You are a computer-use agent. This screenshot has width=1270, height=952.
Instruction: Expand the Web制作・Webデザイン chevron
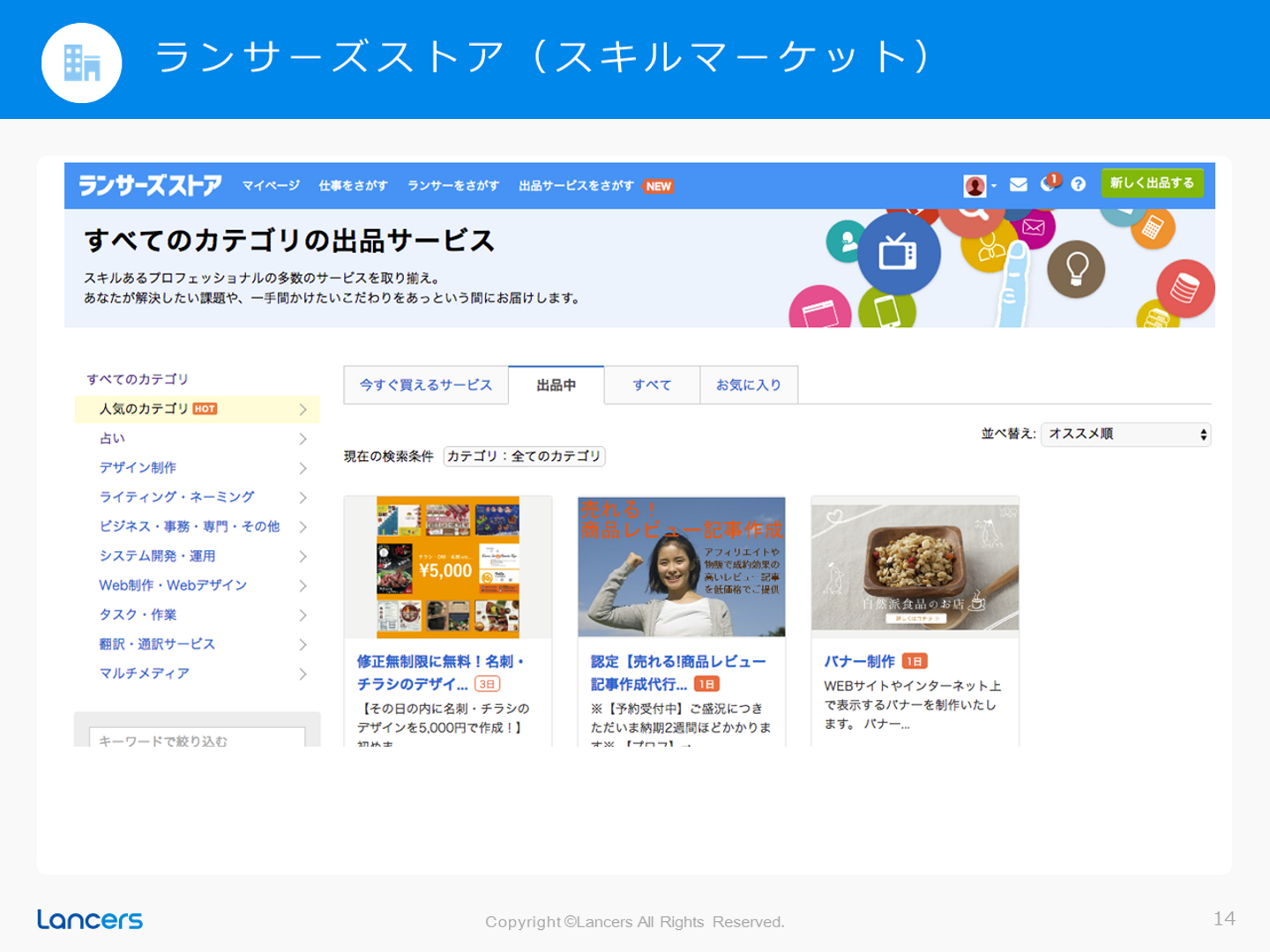(303, 585)
